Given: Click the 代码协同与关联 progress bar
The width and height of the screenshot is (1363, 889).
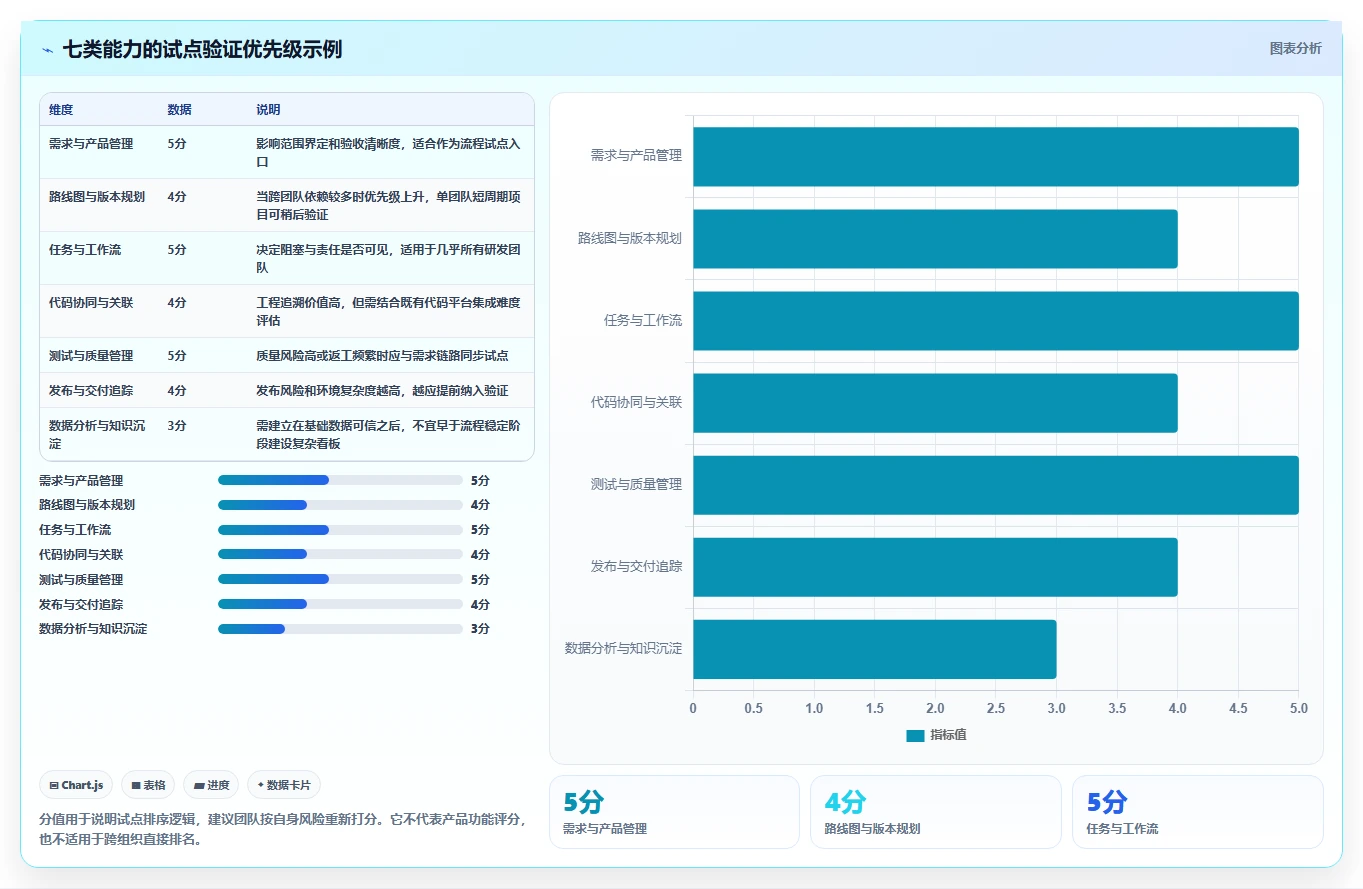Looking at the screenshot, I should click(x=340, y=555).
